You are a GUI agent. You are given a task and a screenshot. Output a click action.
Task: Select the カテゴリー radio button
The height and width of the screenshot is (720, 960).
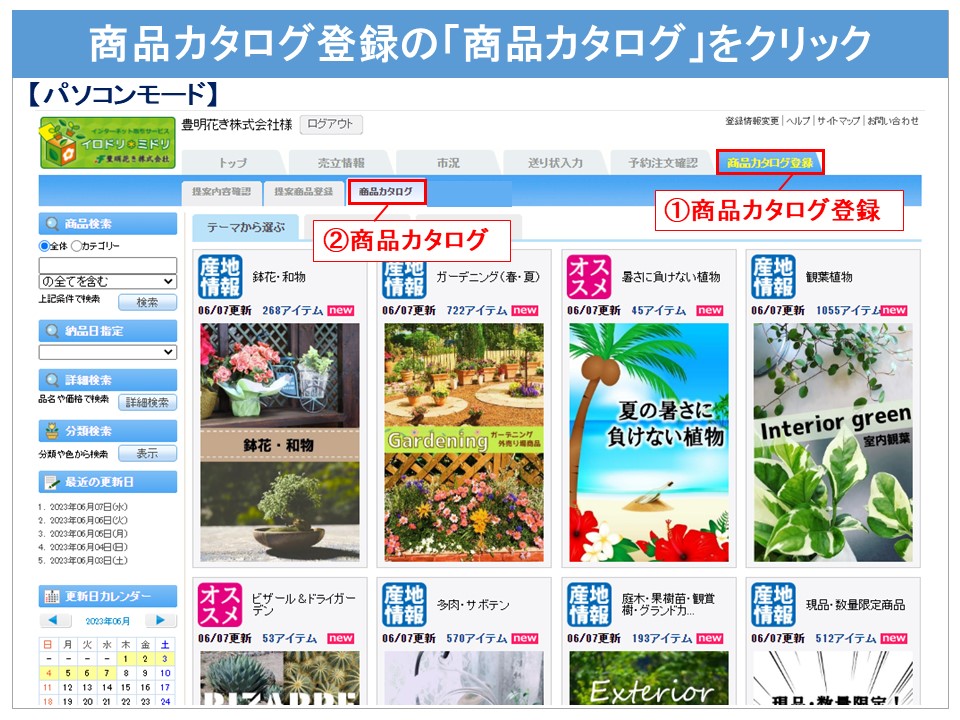pyautogui.click(x=77, y=246)
